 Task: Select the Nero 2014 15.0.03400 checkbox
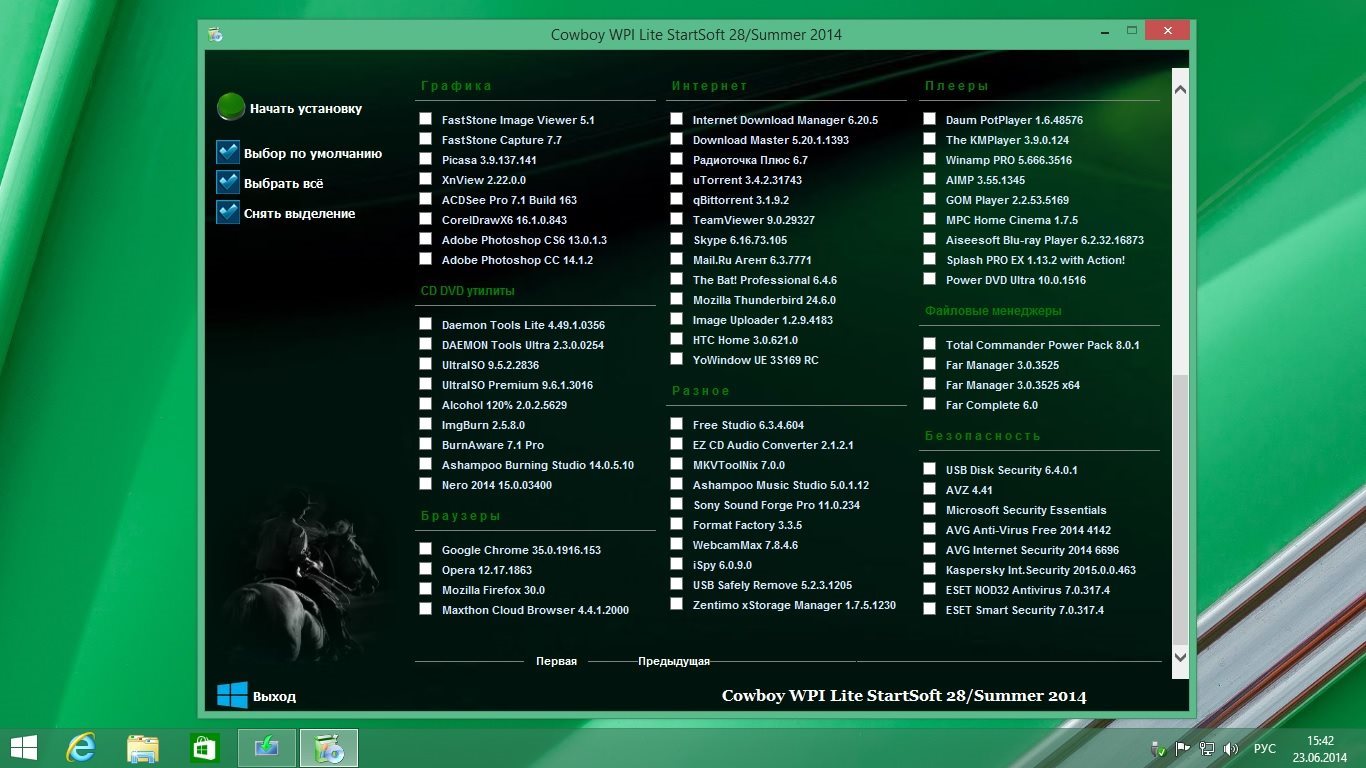click(426, 484)
